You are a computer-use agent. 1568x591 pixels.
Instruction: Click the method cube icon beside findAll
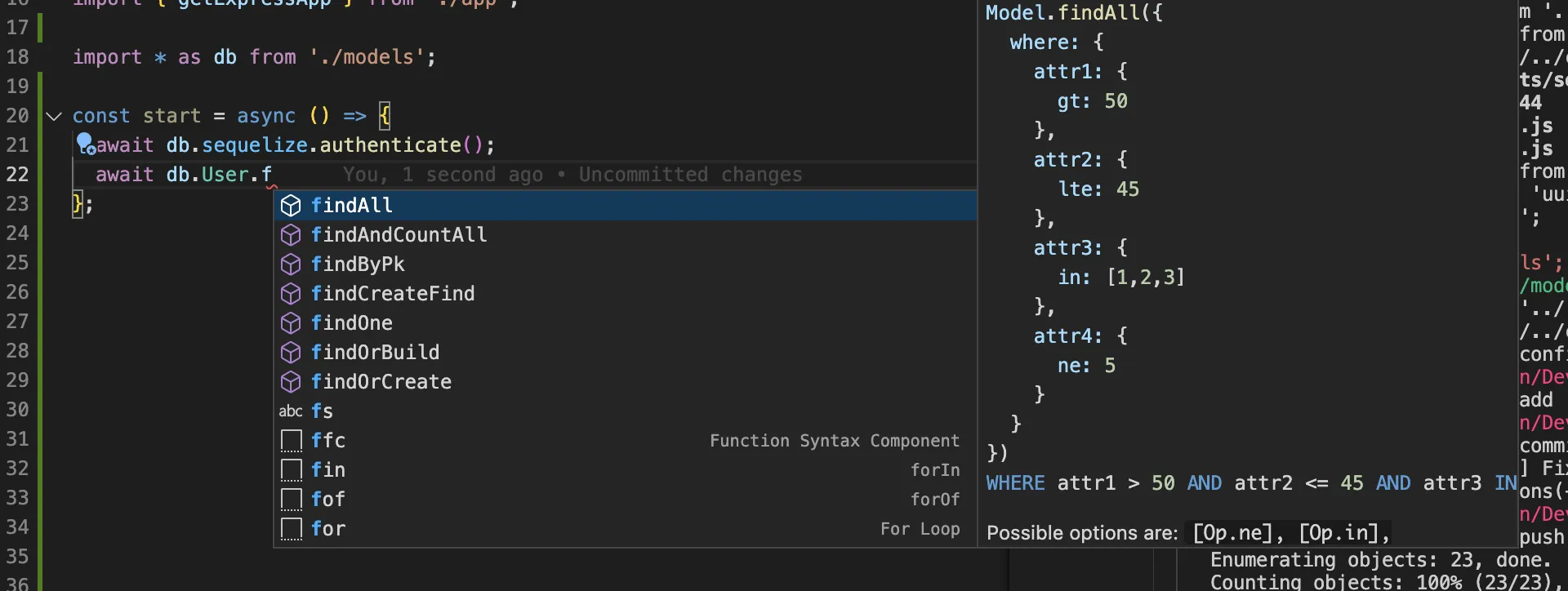291,206
